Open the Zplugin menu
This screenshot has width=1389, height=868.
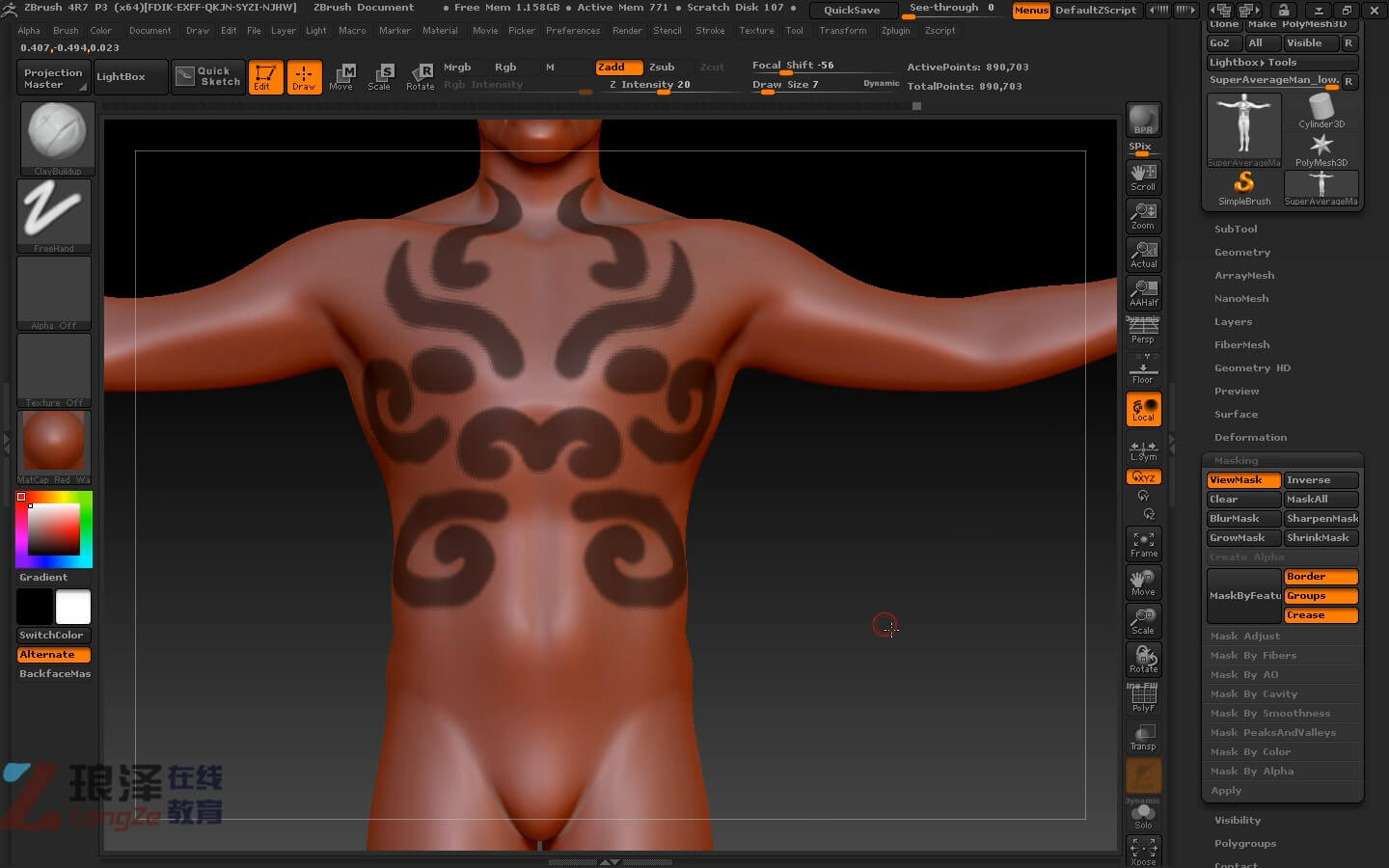895,31
